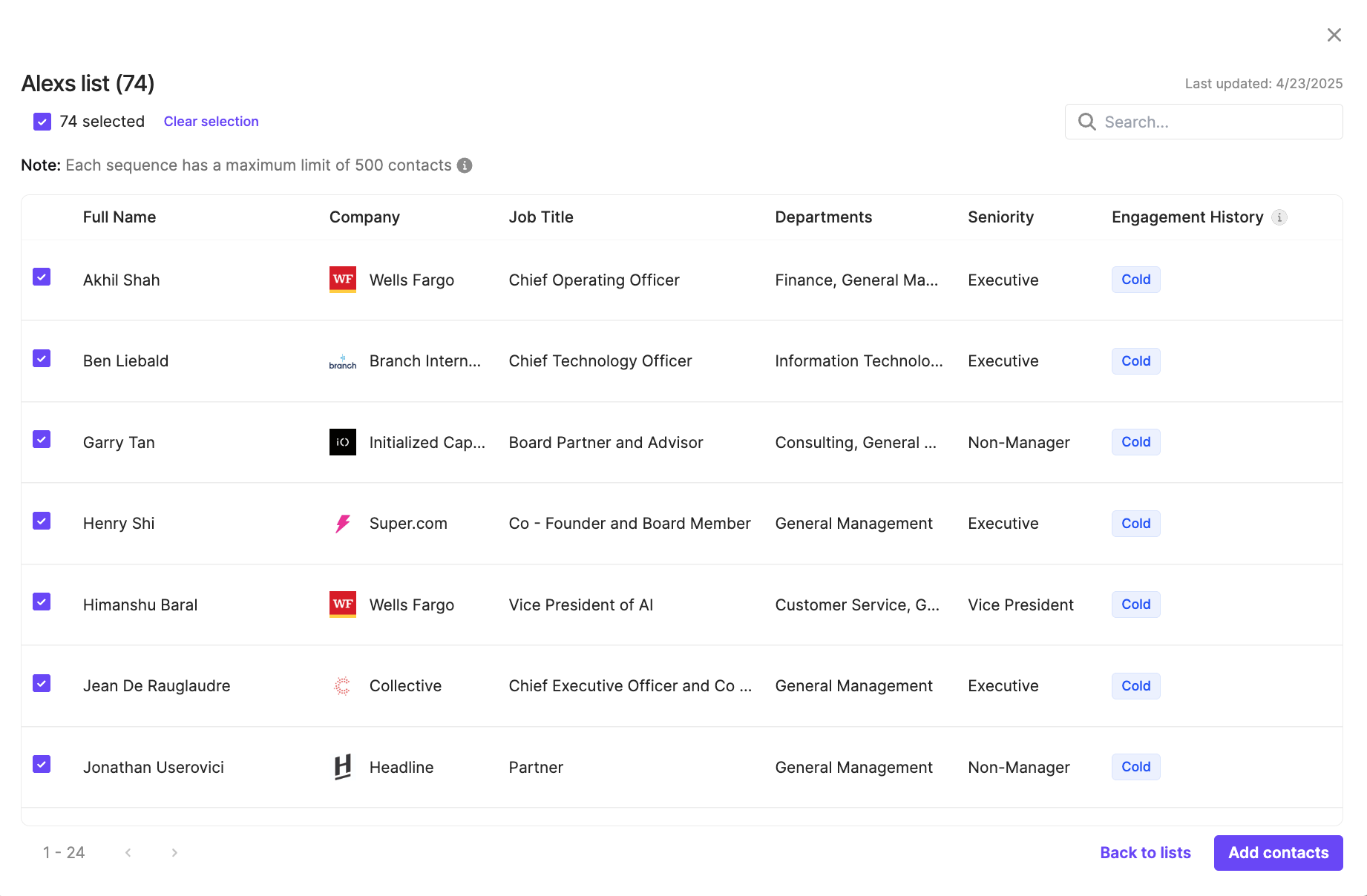Viewport: 1367px width, 896px height.
Task: Click the Add contacts button
Action: tap(1278, 853)
